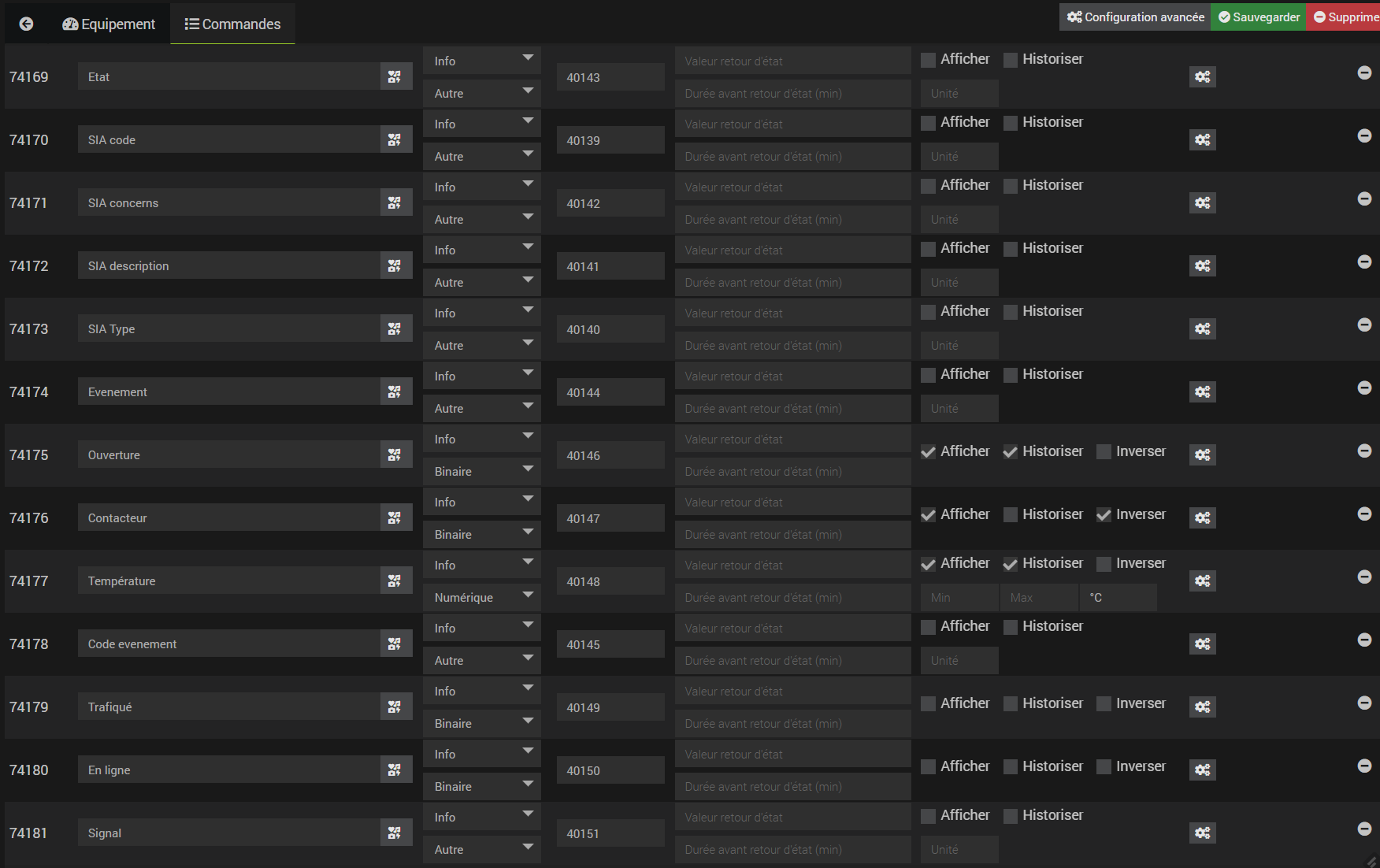Open advanced settings gears for SIA code row

[1203, 139]
